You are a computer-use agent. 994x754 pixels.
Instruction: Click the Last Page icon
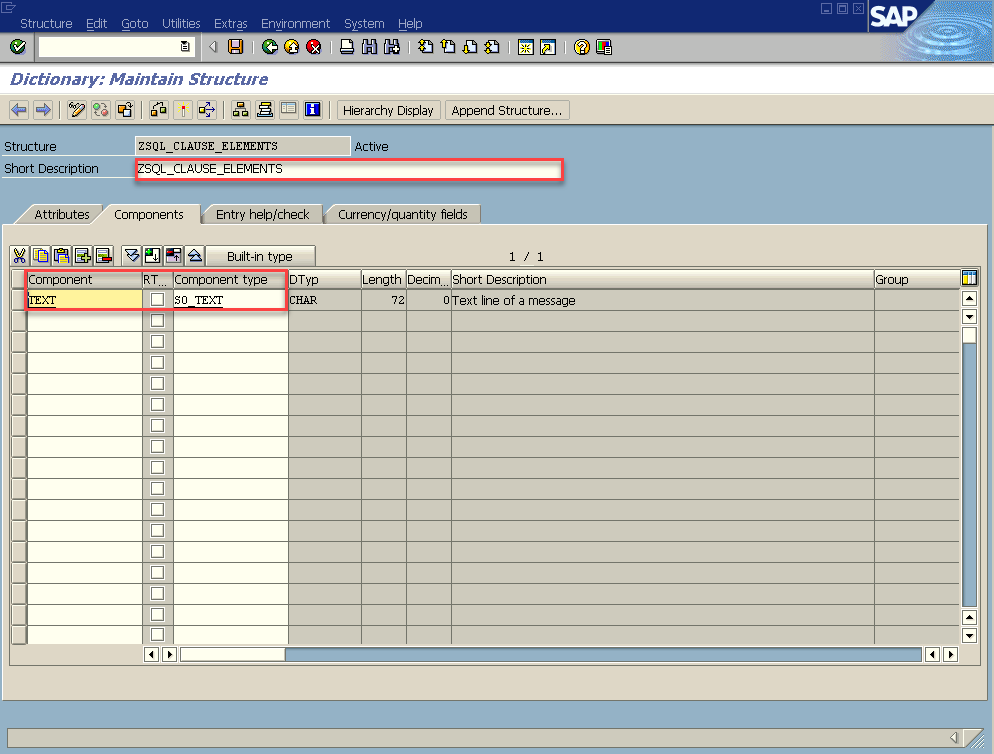(x=492, y=47)
